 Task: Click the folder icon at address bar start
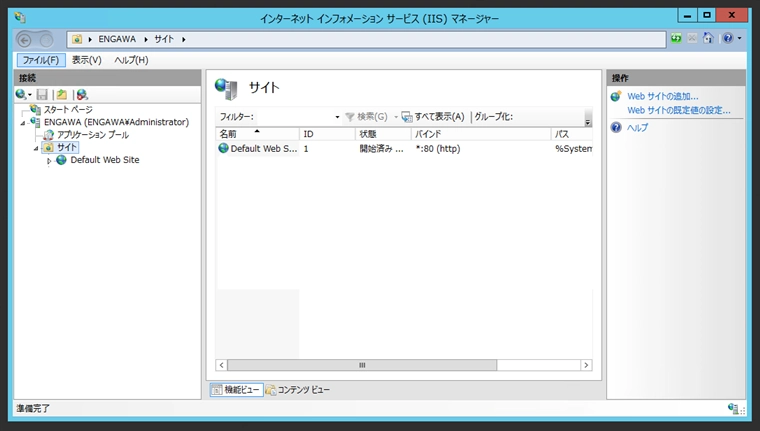77,39
